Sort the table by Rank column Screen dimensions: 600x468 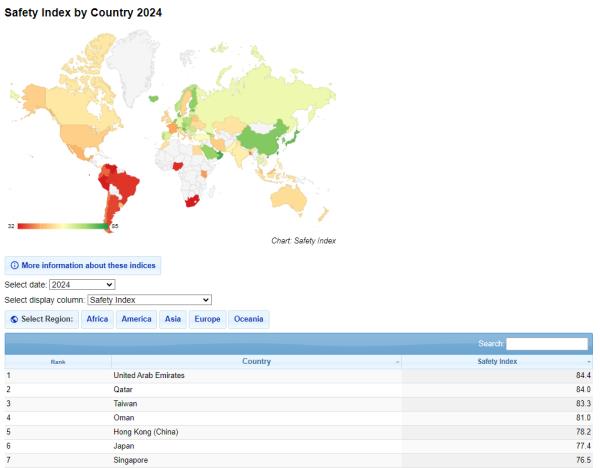coord(58,362)
